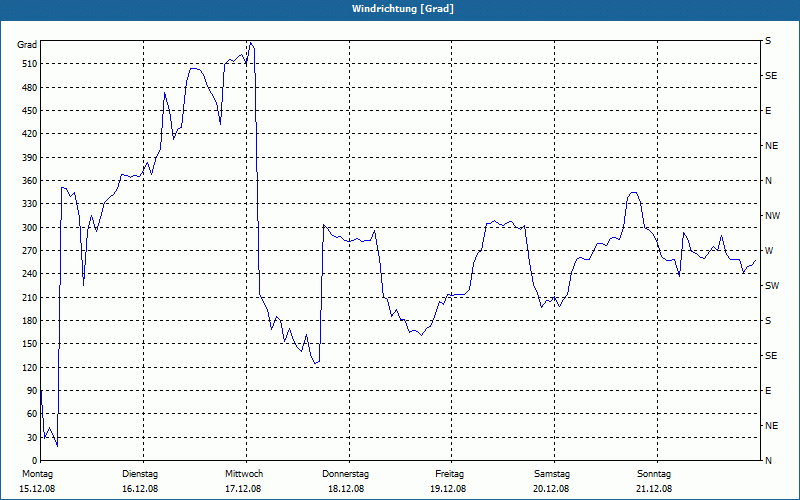The width and height of the screenshot is (800, 500).
Task: Click the 'Donnerstag' day label
Action: coord(345,474)
